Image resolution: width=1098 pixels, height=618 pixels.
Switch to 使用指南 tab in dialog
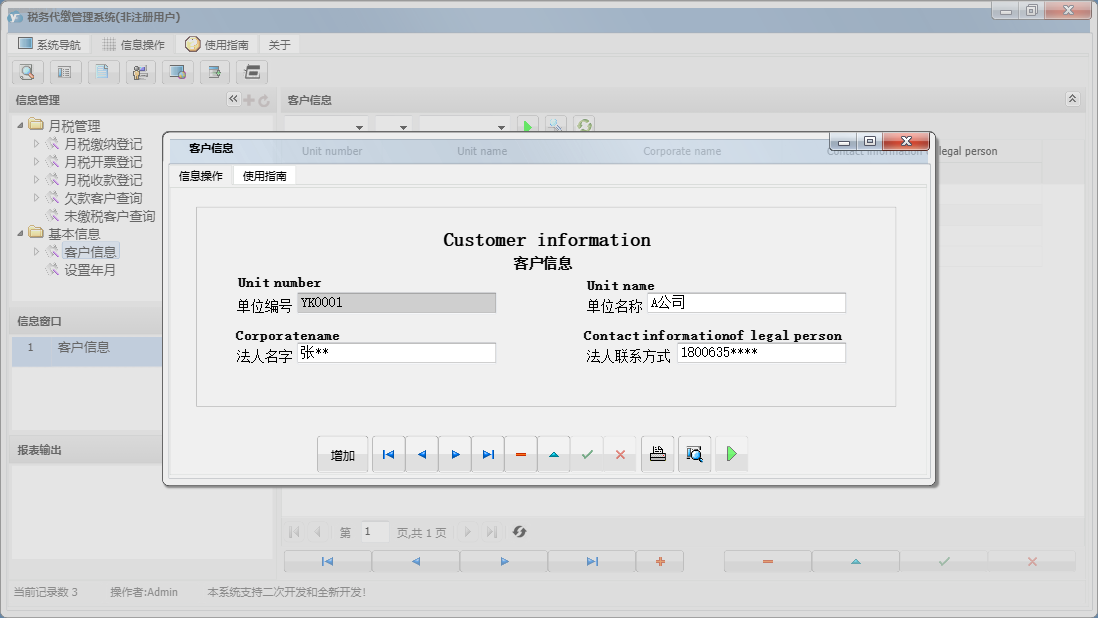coord(264,176)
